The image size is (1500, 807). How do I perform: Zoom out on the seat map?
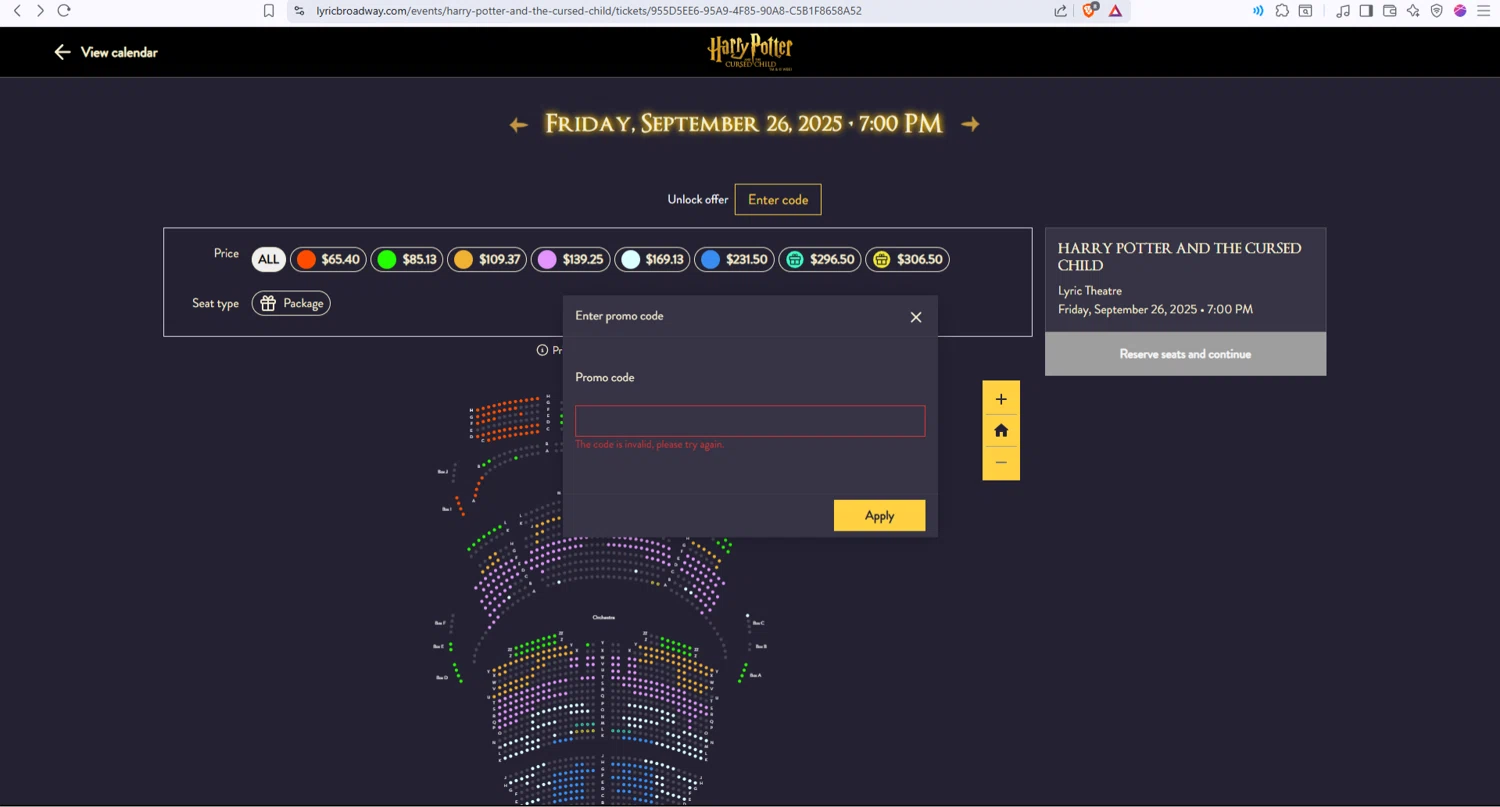1001,462
